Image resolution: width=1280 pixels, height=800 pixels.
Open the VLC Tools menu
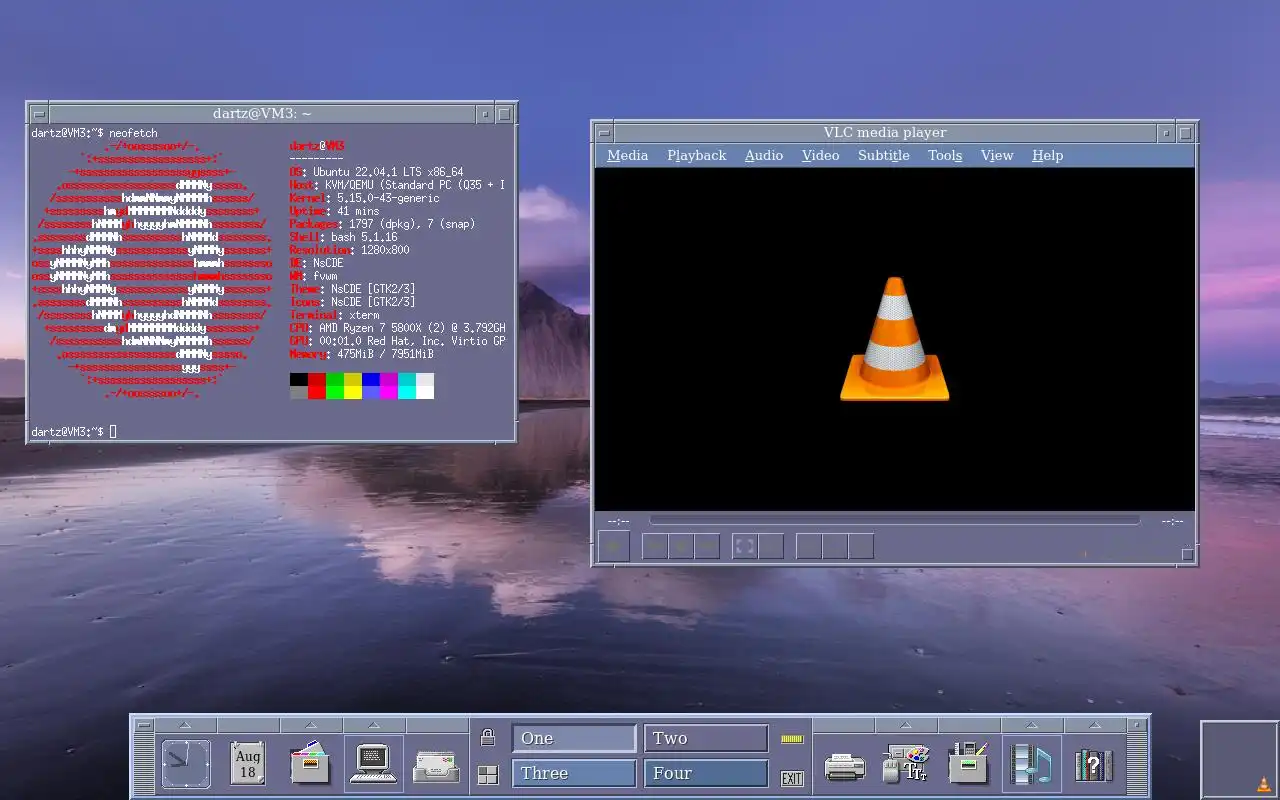click(x=945, y=155)
